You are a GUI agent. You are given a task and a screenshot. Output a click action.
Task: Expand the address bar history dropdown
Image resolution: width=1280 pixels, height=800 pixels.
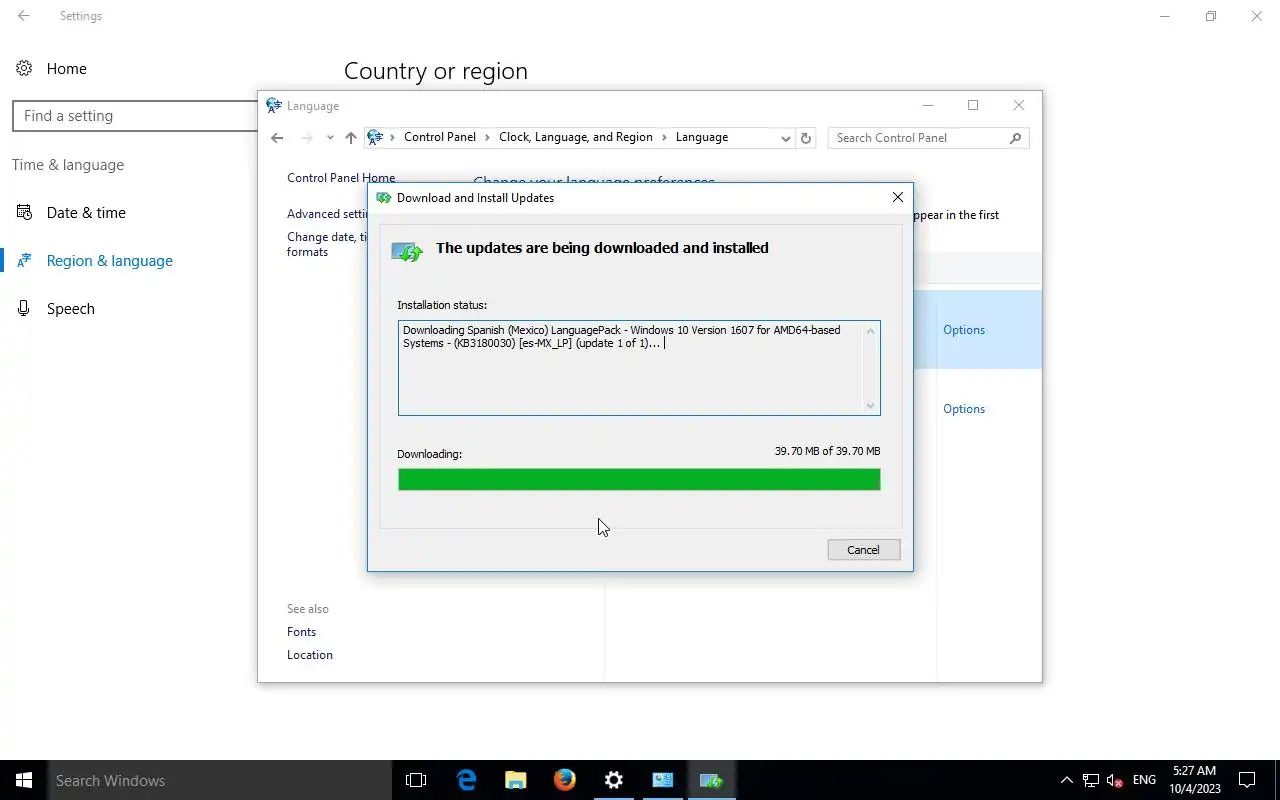tap(785, 138)
